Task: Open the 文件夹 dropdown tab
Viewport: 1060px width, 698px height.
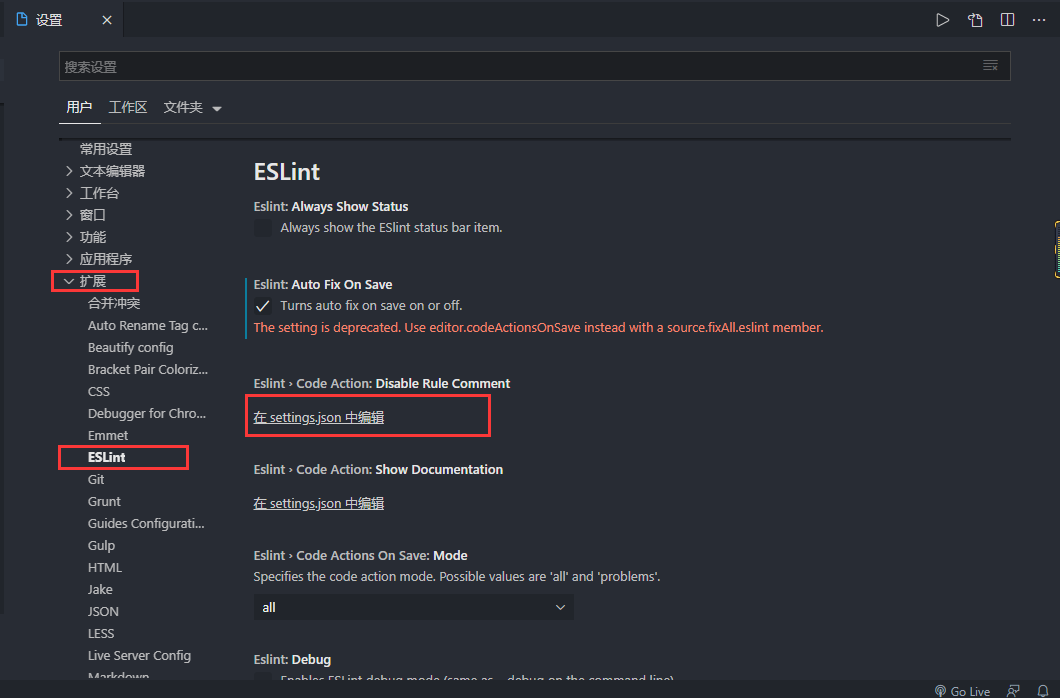Action: pos(192,107)
